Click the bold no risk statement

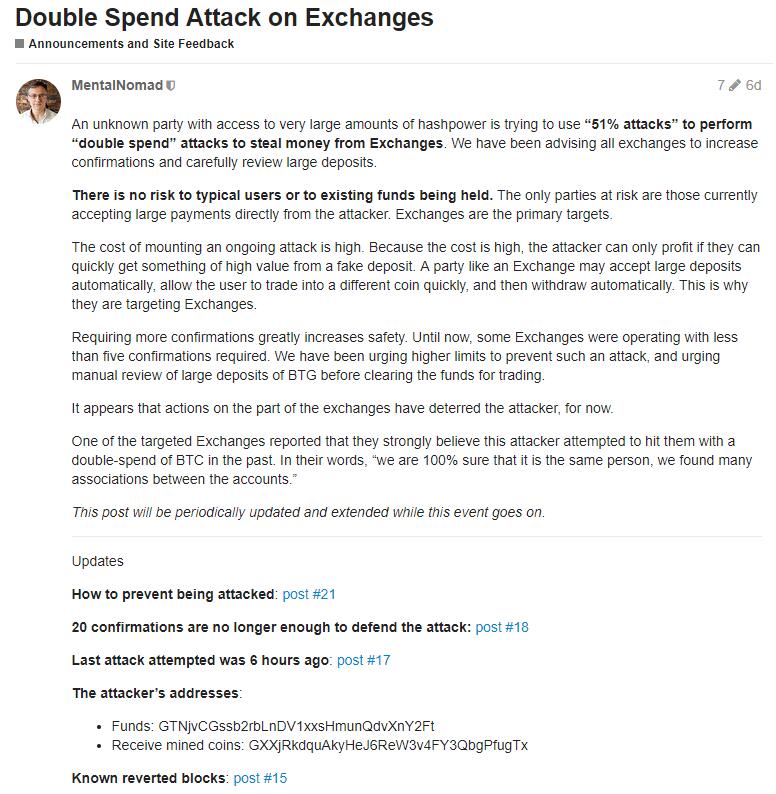pyautogui.click(x=282, y=195)
